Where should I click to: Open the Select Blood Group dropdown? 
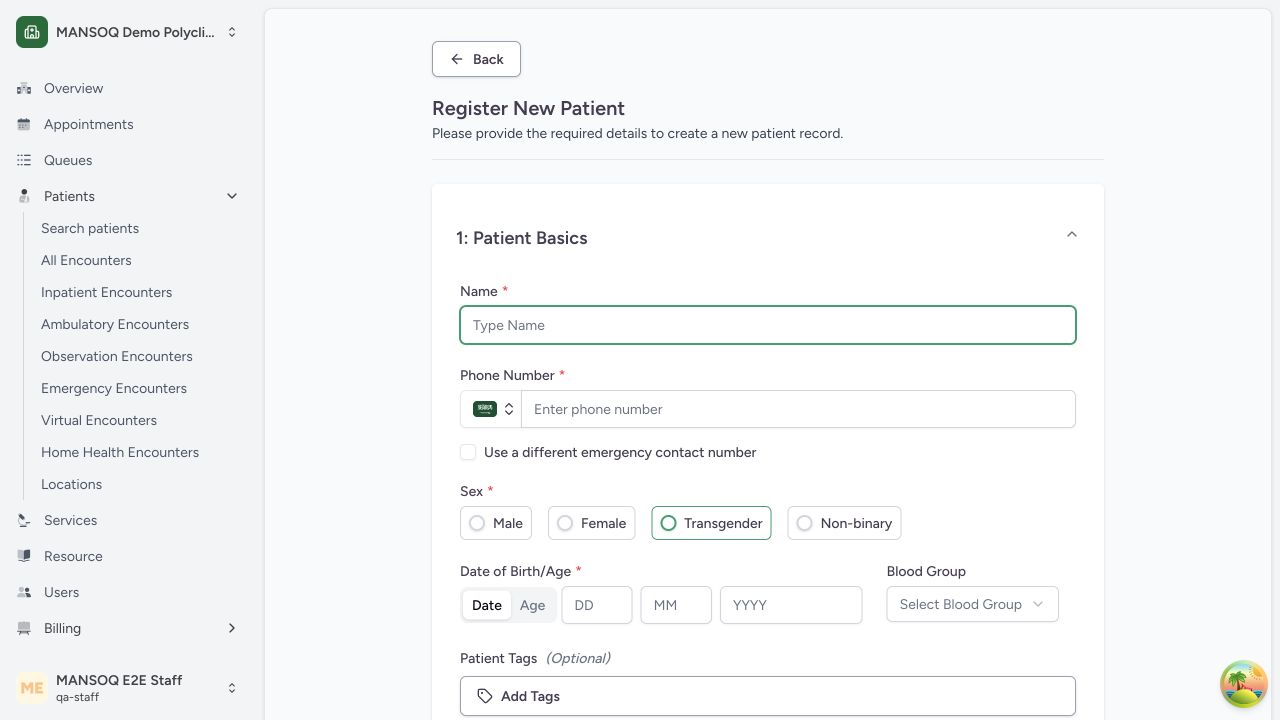coord(972,604)
